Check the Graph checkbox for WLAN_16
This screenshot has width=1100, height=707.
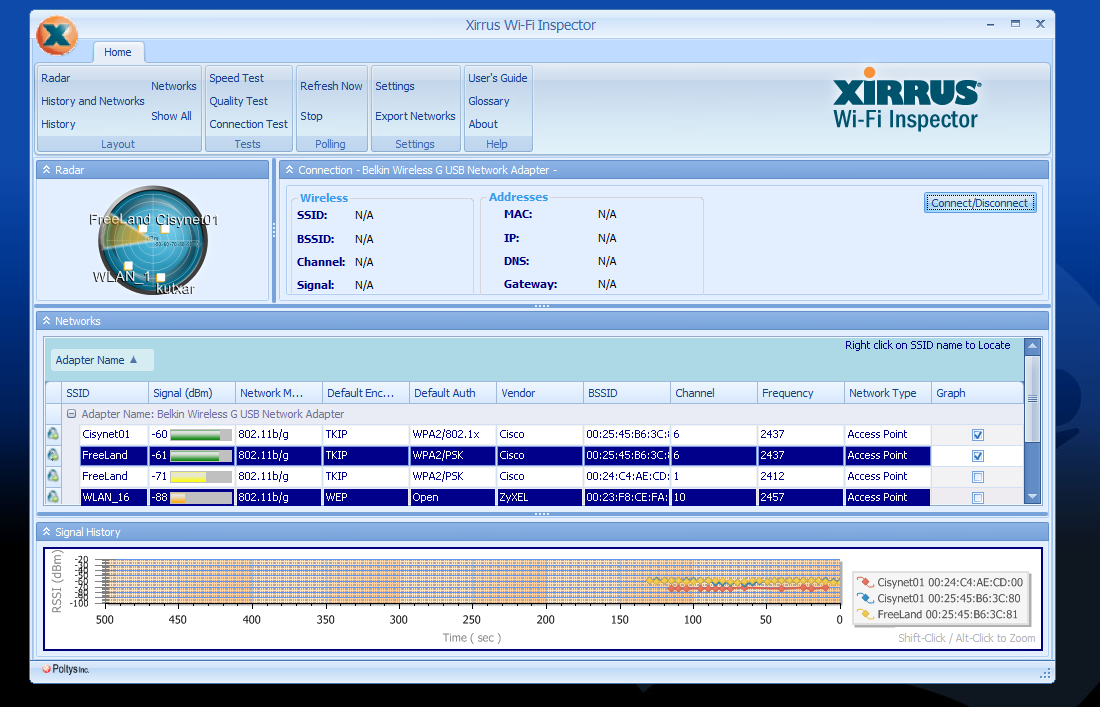(978, 498)
